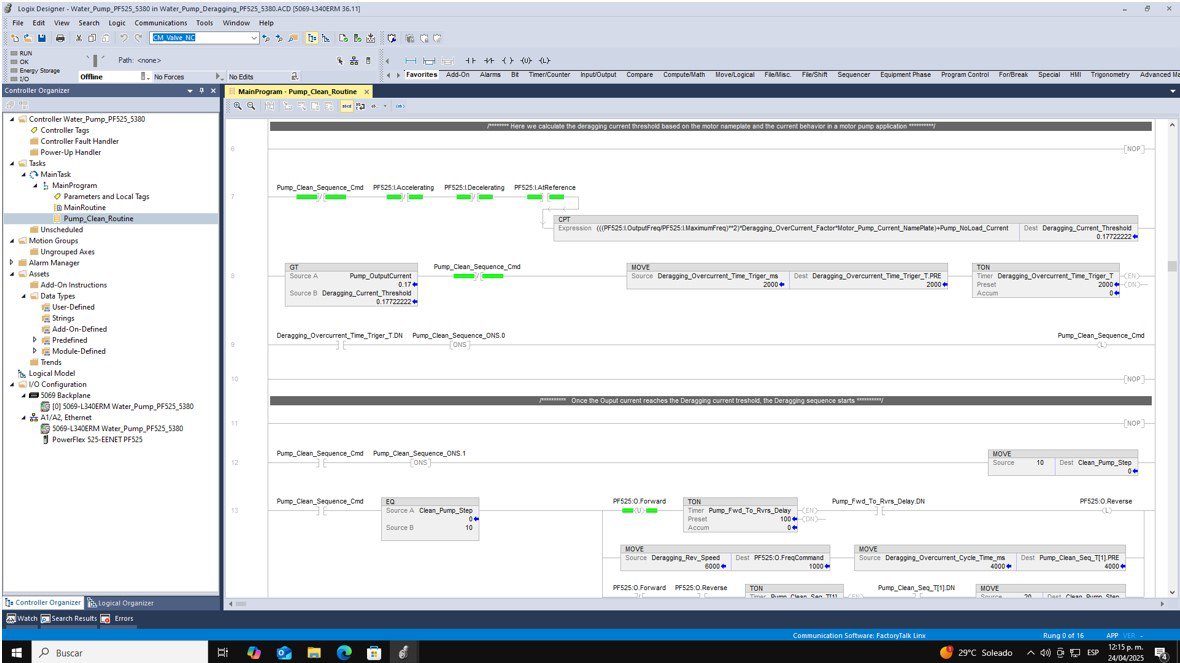
Task: Click the Open project folder icon
Action: pyautogui.click(x=28, y=38)
